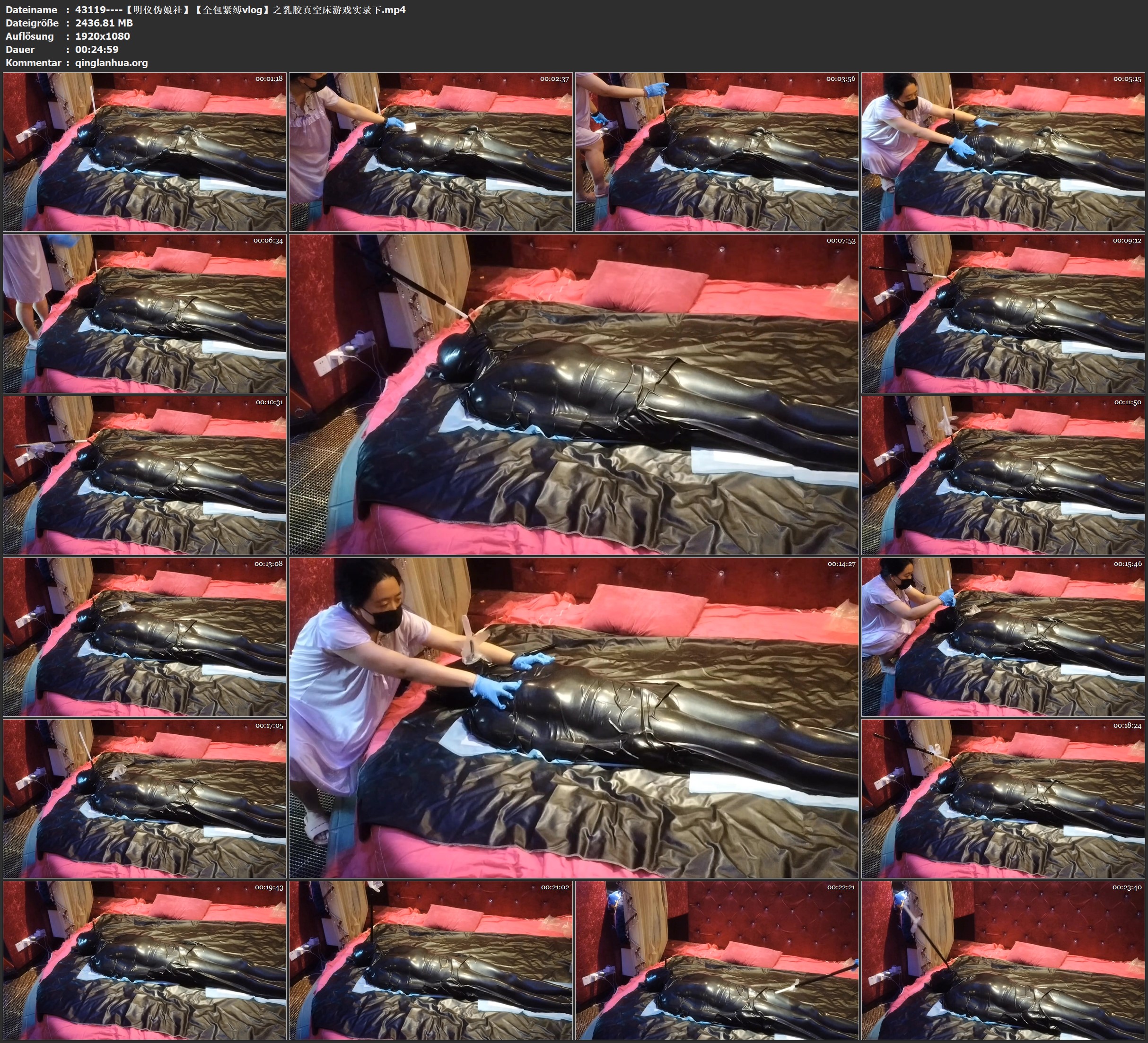
Task: Click the thumbnail at 00:09:12
Action: click(1003, 313)
